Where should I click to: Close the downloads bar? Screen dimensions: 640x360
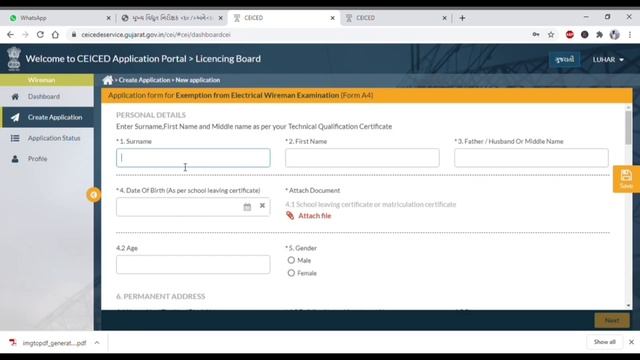[x=631, y=342]
